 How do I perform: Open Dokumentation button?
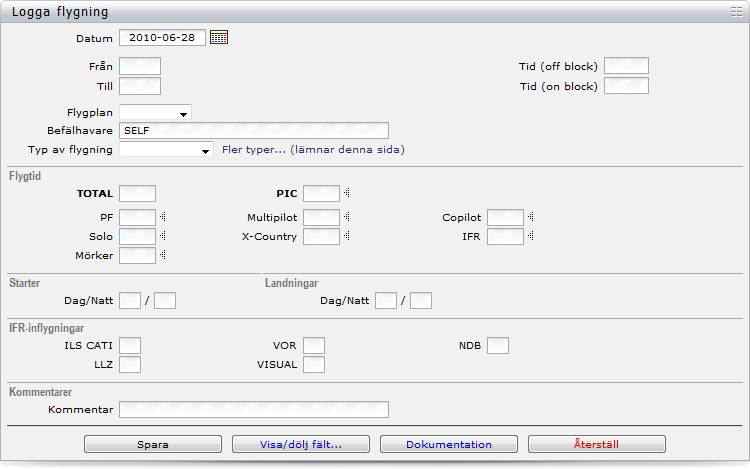(449, 444)
